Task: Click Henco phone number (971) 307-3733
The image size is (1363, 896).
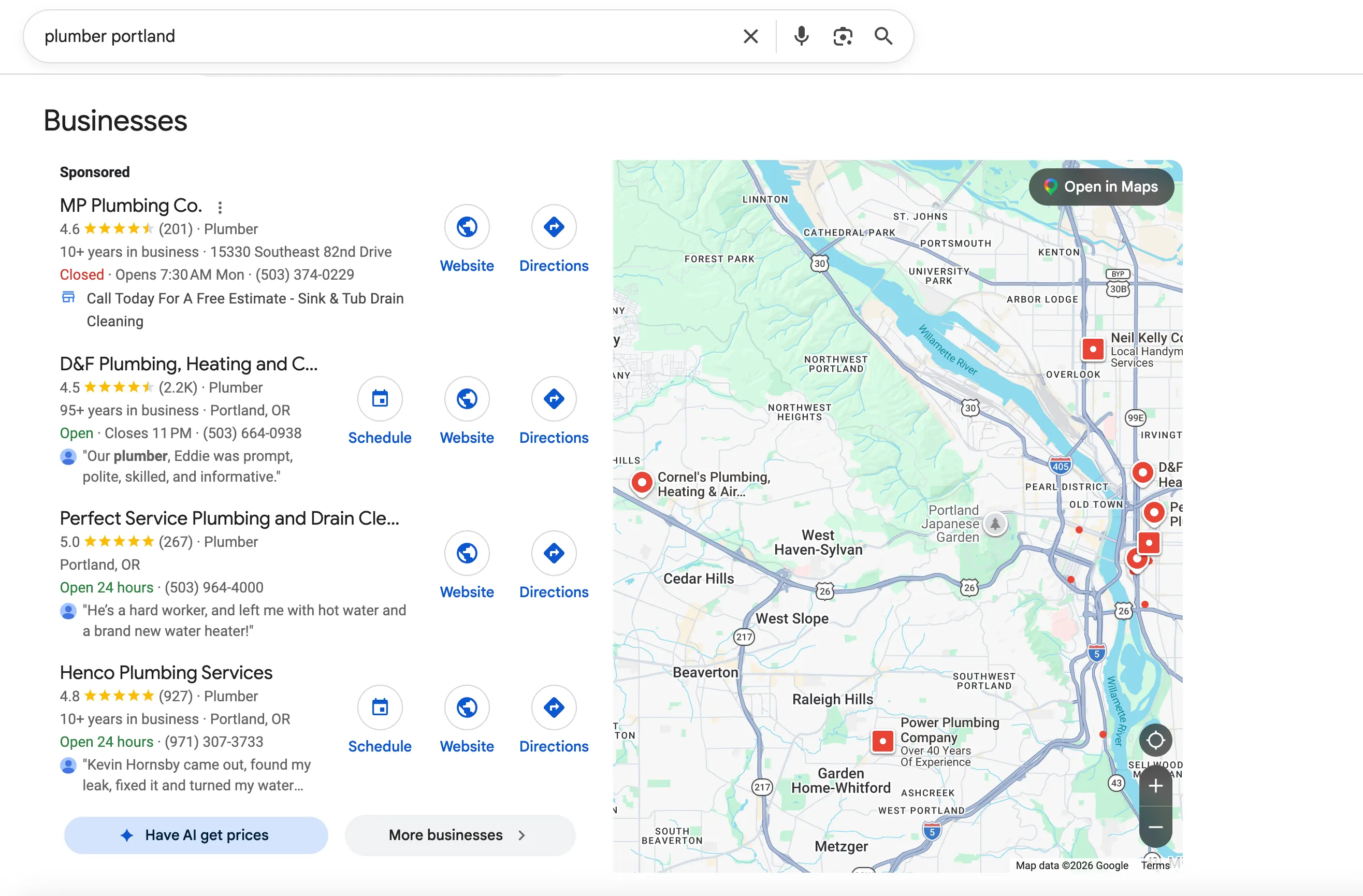Action: [214, 742]
